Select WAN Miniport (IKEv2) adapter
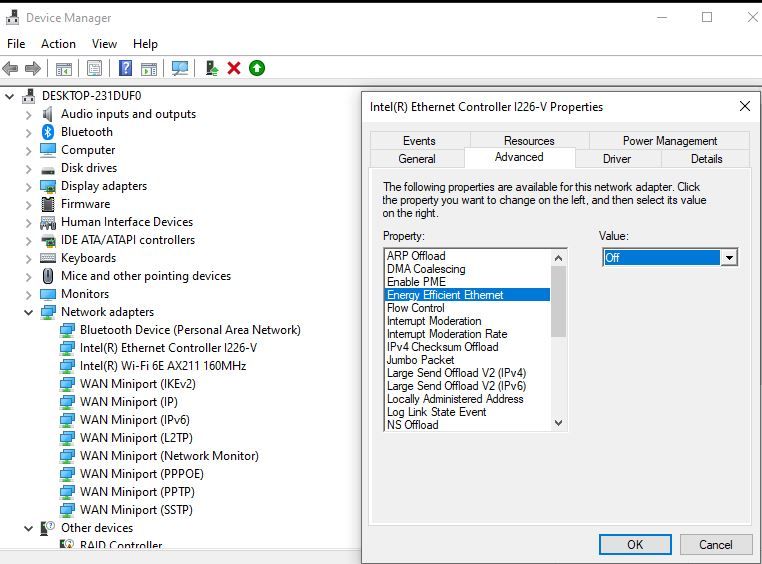Viewport: 762px width, 564px height. point(138,384)
